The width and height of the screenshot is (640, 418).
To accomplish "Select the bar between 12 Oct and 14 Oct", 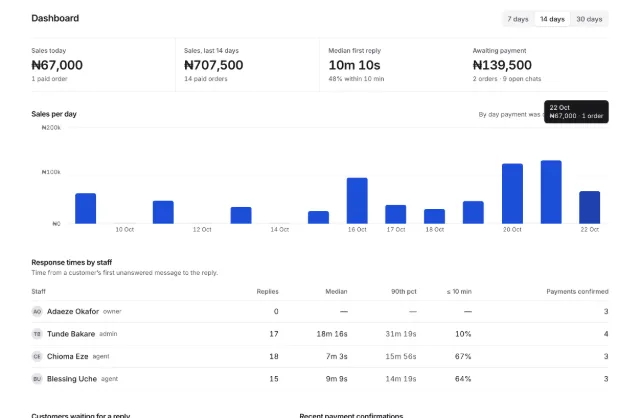I will pos(241,215).
